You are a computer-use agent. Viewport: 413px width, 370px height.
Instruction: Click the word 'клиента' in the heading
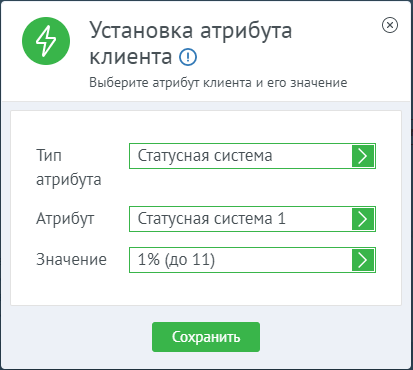point(131,57)
